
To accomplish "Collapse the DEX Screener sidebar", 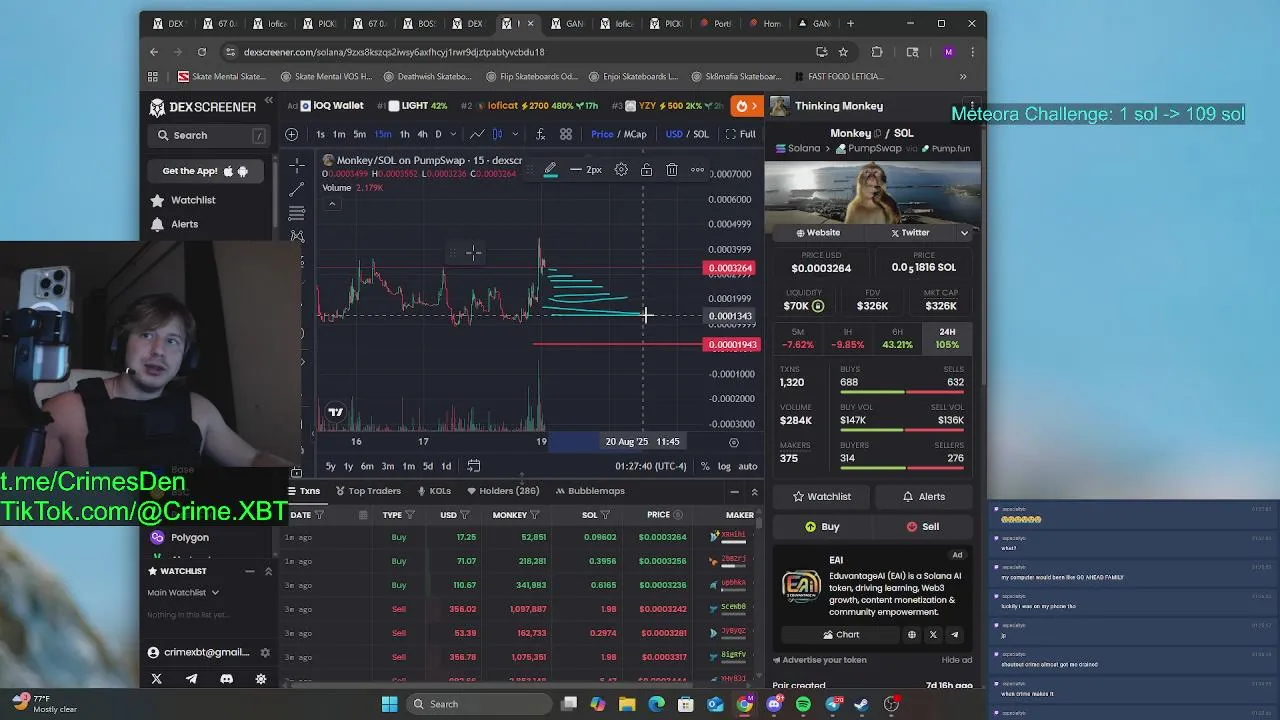I will tap(268, 100).
